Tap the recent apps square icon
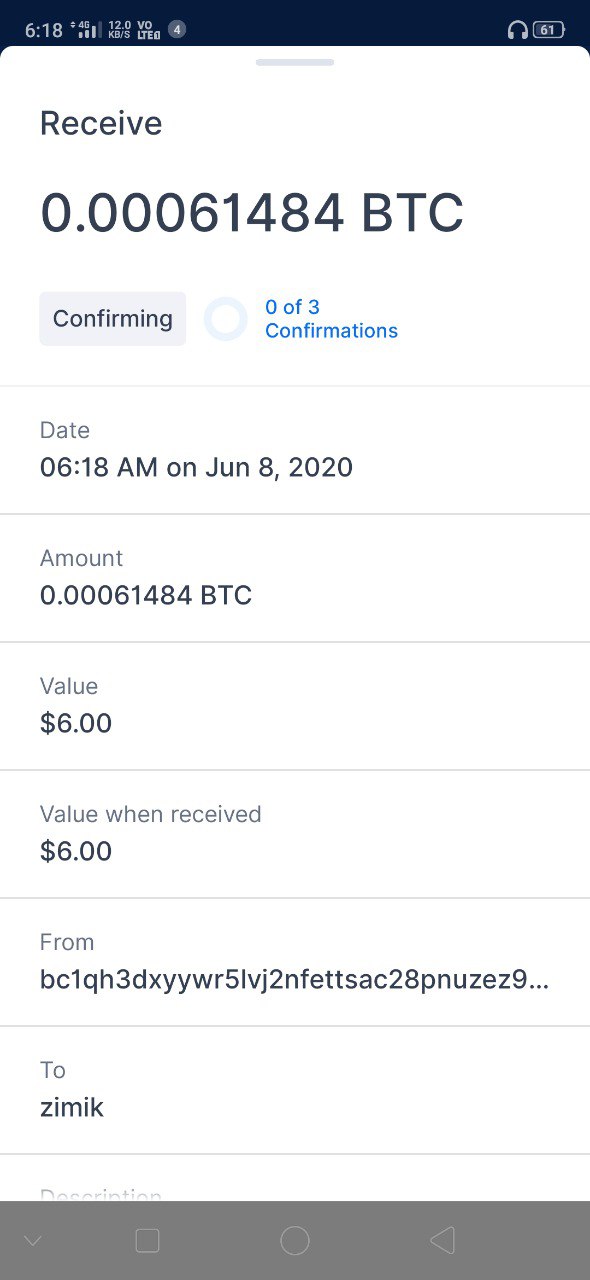 click(x=147, y=1241)
